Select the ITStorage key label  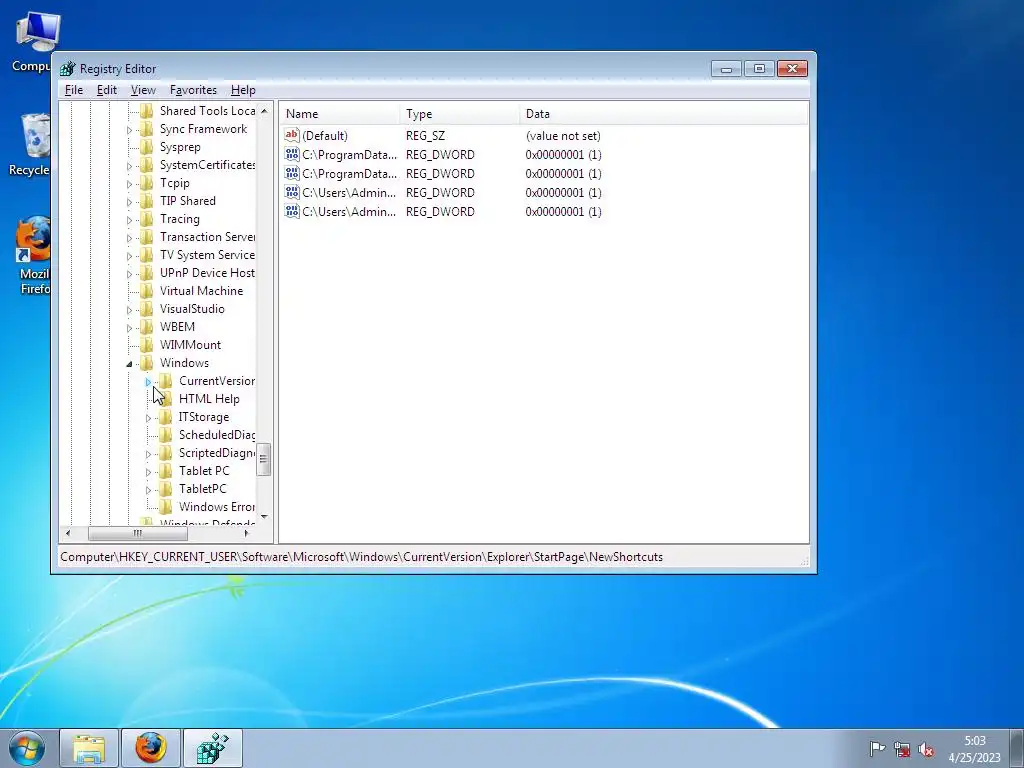click(204, 417)
